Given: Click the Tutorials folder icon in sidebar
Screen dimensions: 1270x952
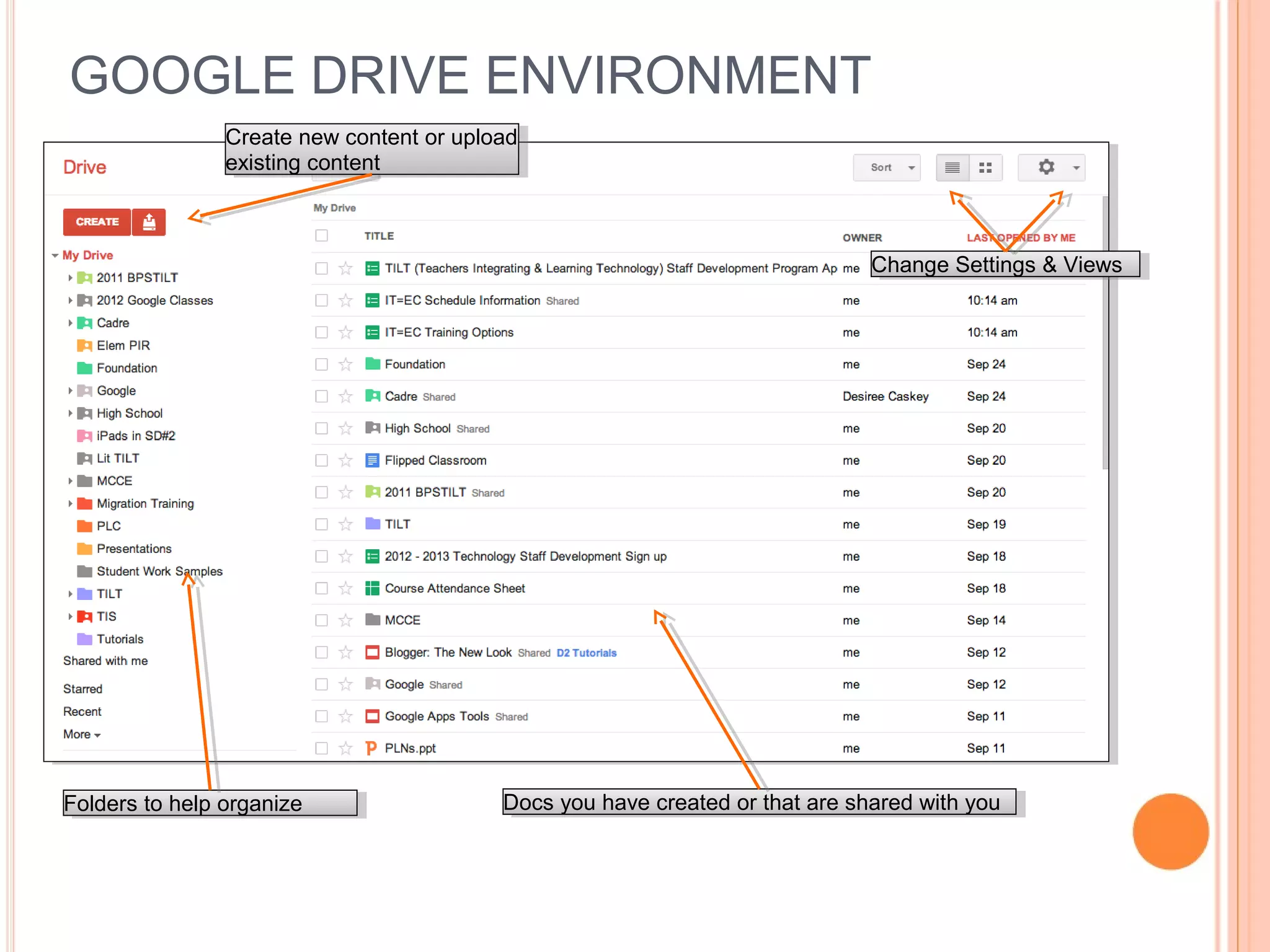Looking at the screenshot, I should [x=84, y=639].
